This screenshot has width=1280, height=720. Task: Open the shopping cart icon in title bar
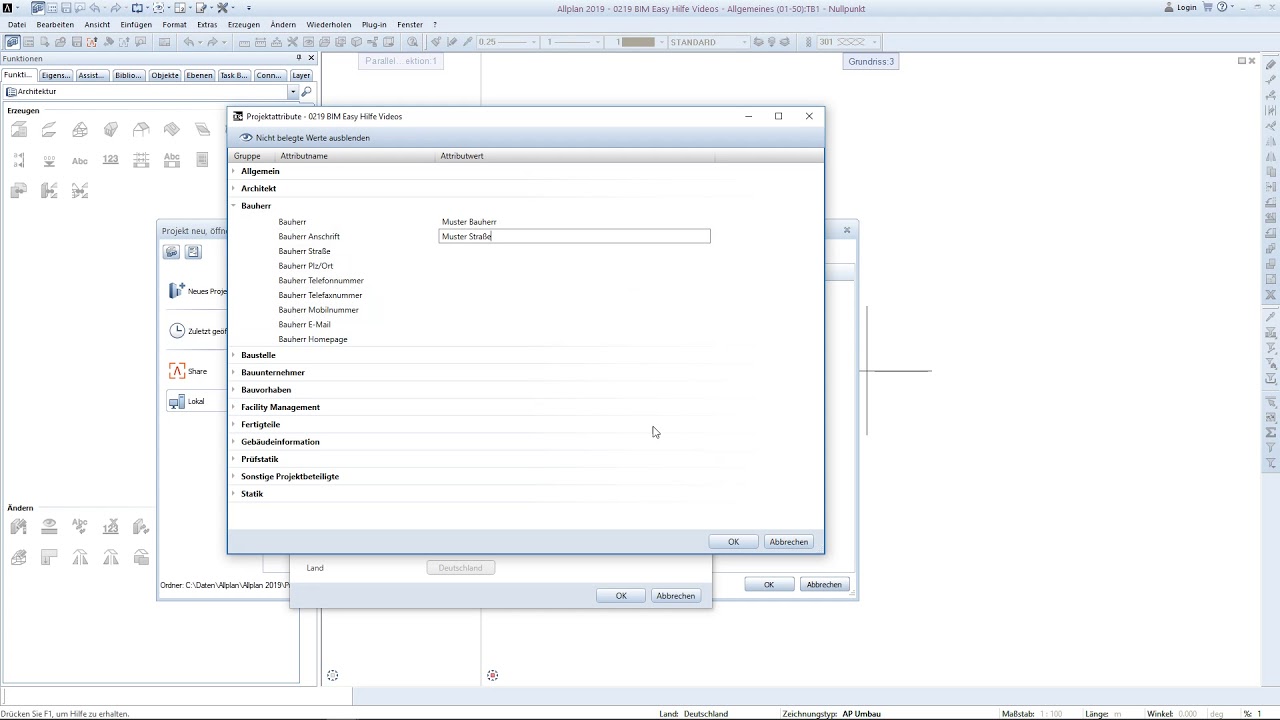pyautogui.click(x=1207, y=7)
